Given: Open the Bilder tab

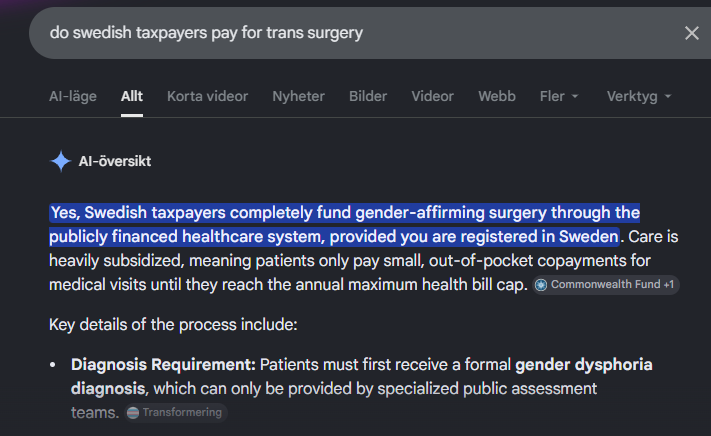Looking at the screenshot, I should tap(368, 96).
